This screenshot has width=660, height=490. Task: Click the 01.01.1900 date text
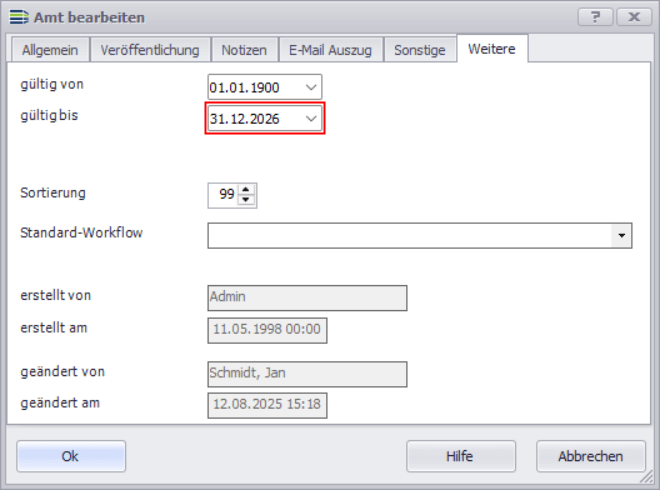coord(245,88)
